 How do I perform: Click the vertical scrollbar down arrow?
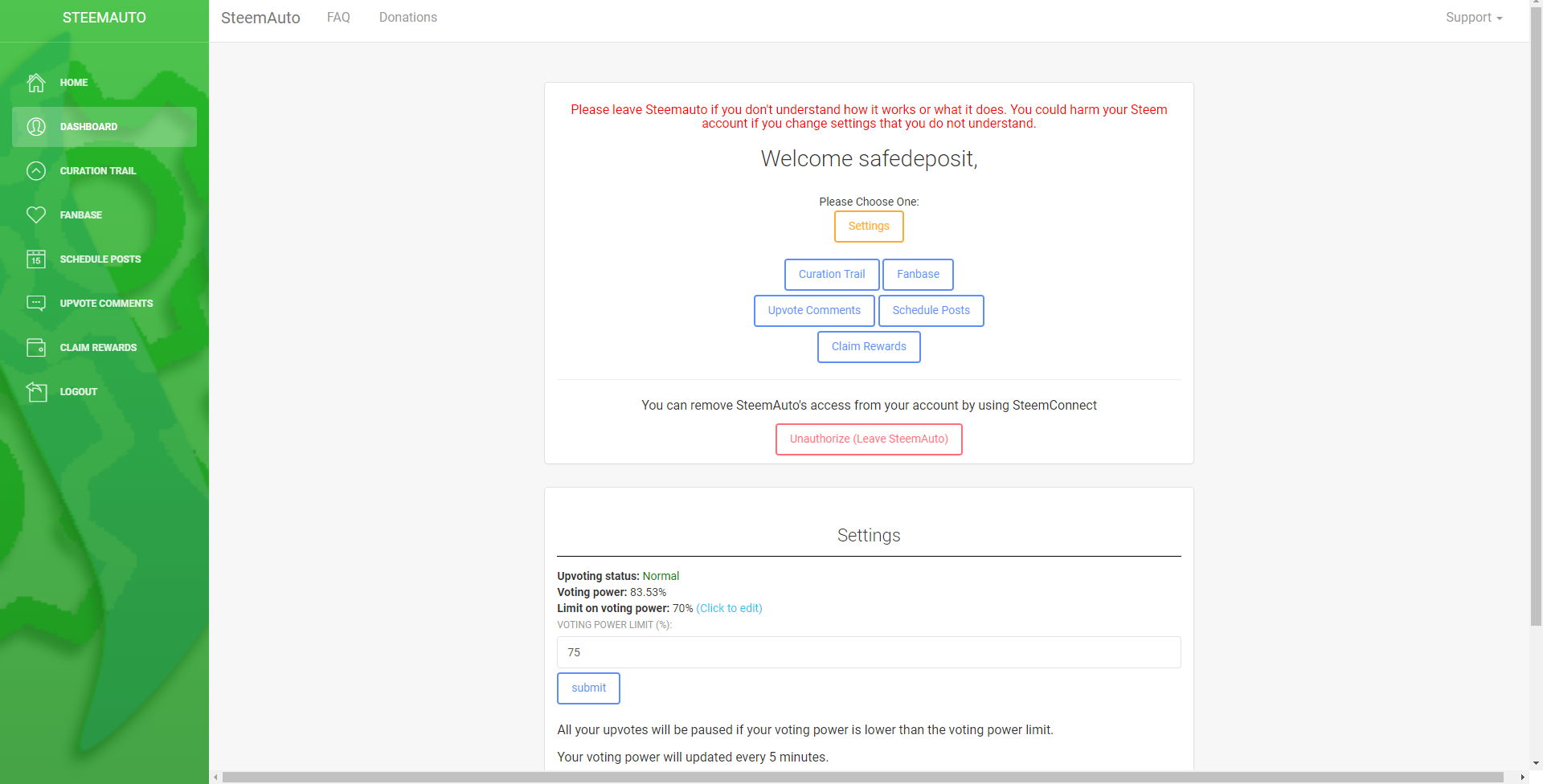coord(1536,764)
